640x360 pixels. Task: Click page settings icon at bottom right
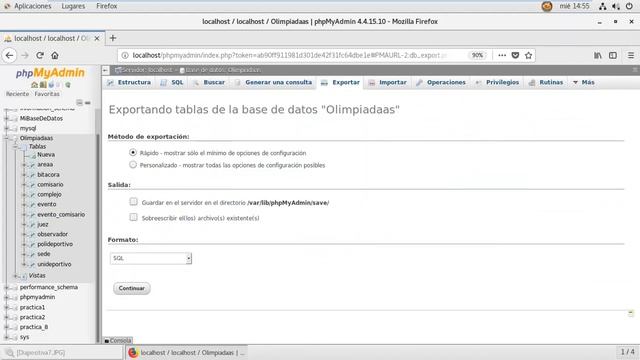click(x=631, y=313)
